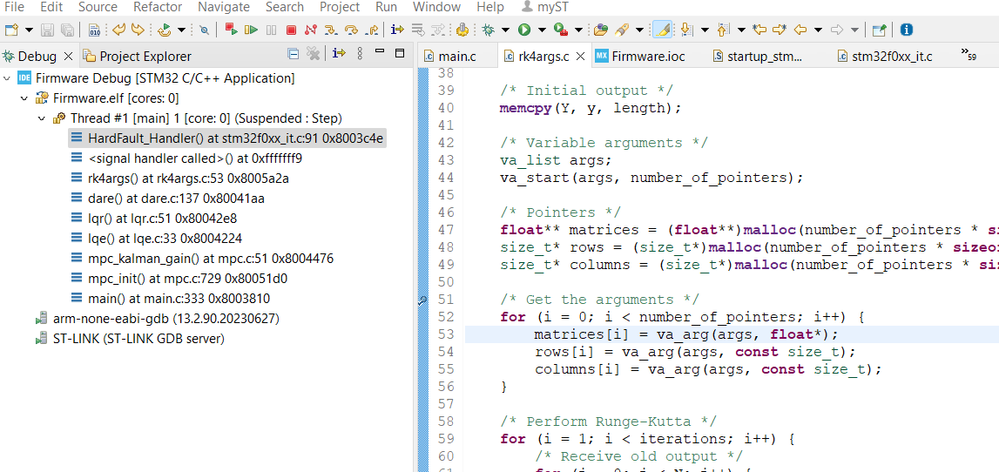This screenshot has height=472, width=999.
Task: Click the New file toolbar icon
Action: pyautogui.click(x=11, y=29)
